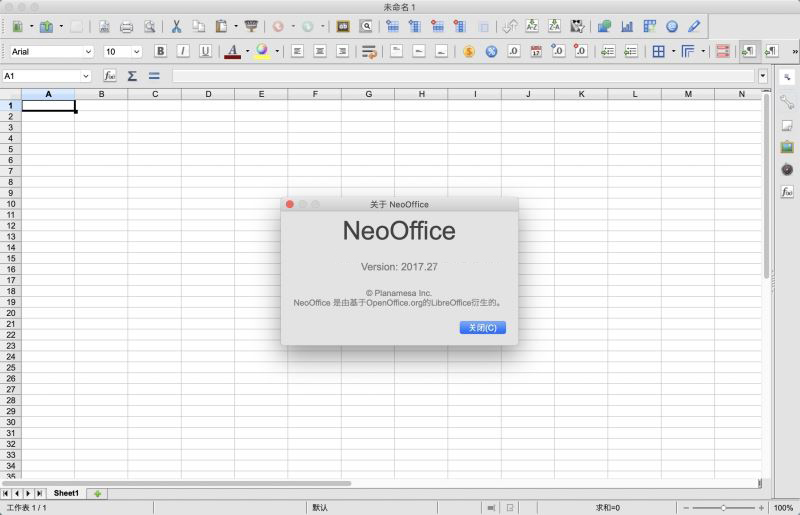Expand the formula bar dropdown arrow
The image size is (800, 515).
[763, 76]
